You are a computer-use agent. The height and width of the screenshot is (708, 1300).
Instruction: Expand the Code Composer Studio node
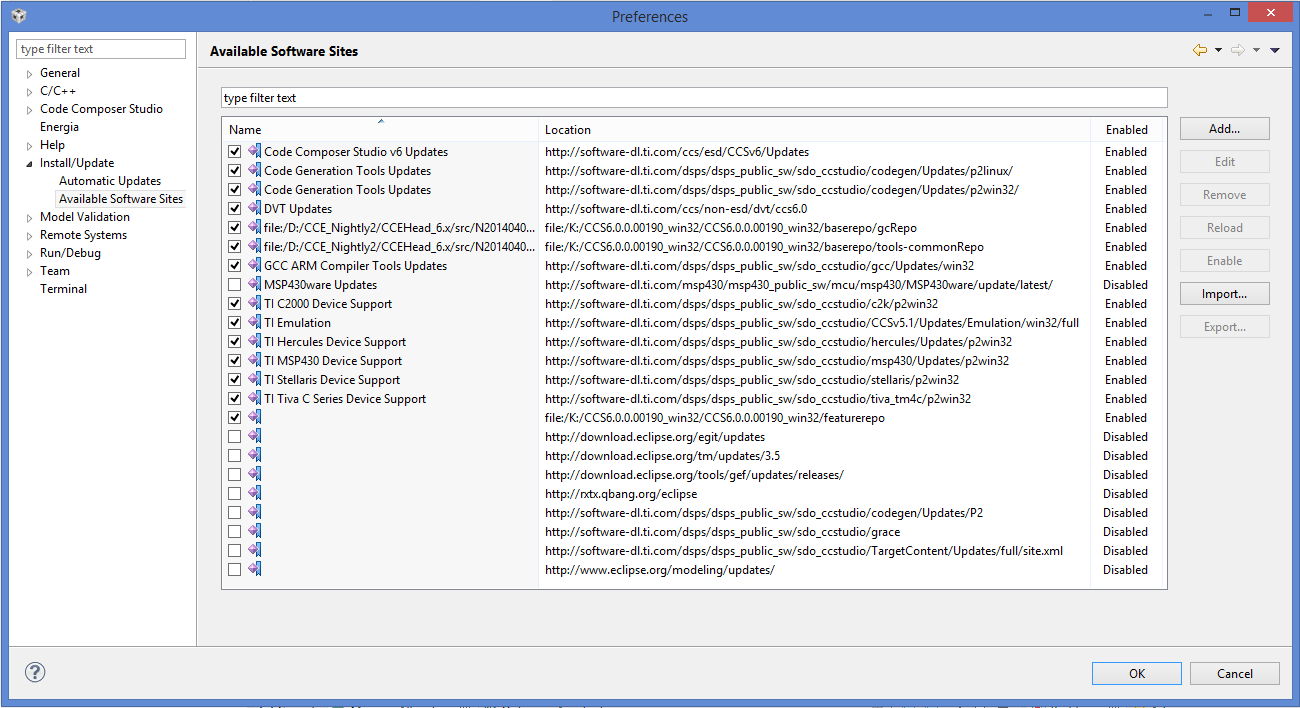(x=29, y=110)
